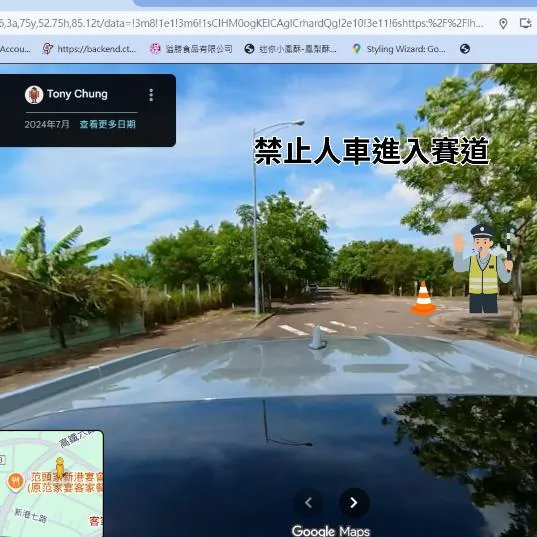Click 查看更多日期 to see more dates
Viewport: 537px width, 537px height.
pos(108,124)
